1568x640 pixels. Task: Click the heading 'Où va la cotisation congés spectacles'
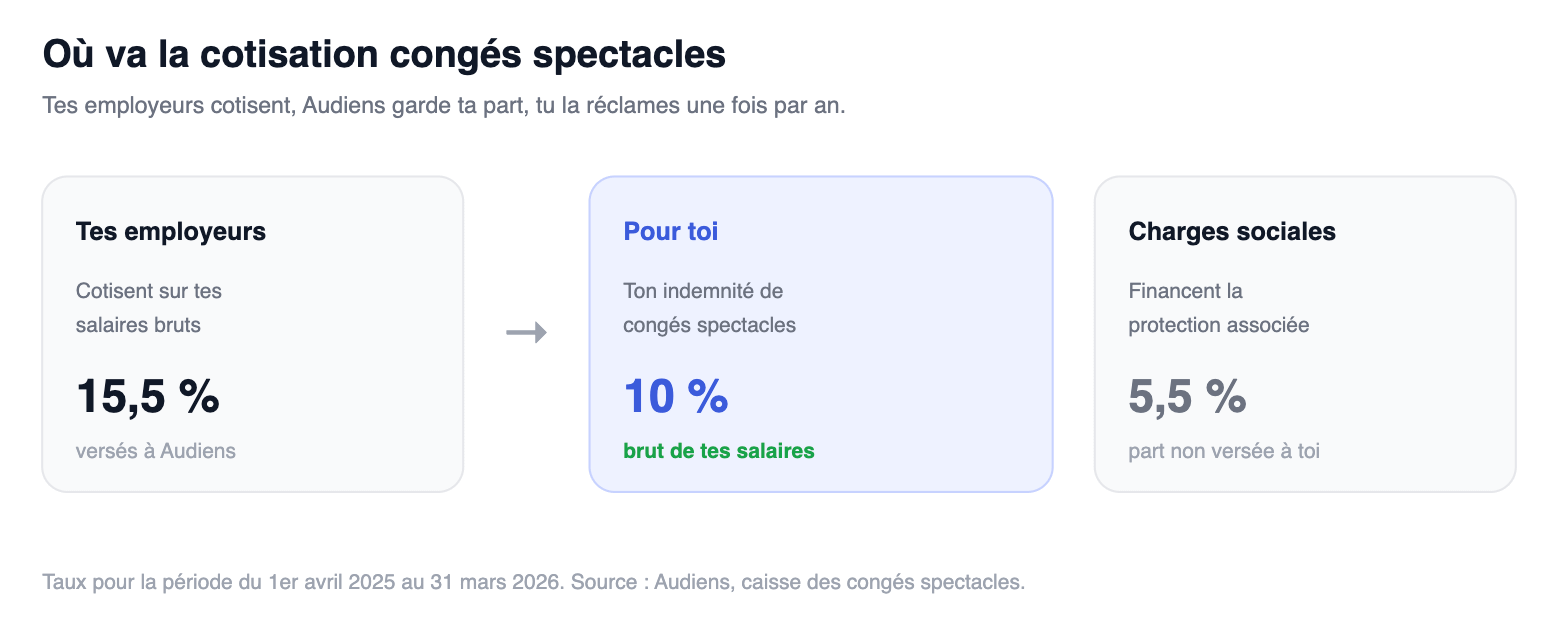[x=384, y=55]
